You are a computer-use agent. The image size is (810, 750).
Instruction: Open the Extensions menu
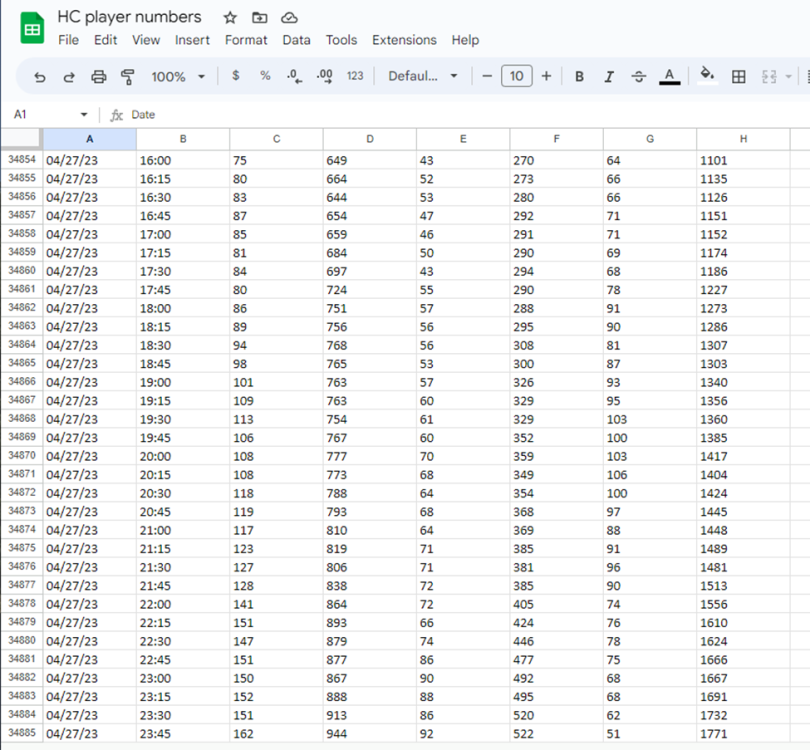(404, 40)
